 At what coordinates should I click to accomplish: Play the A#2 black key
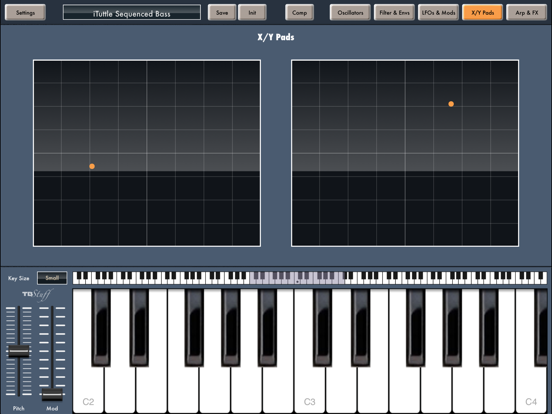267,327
